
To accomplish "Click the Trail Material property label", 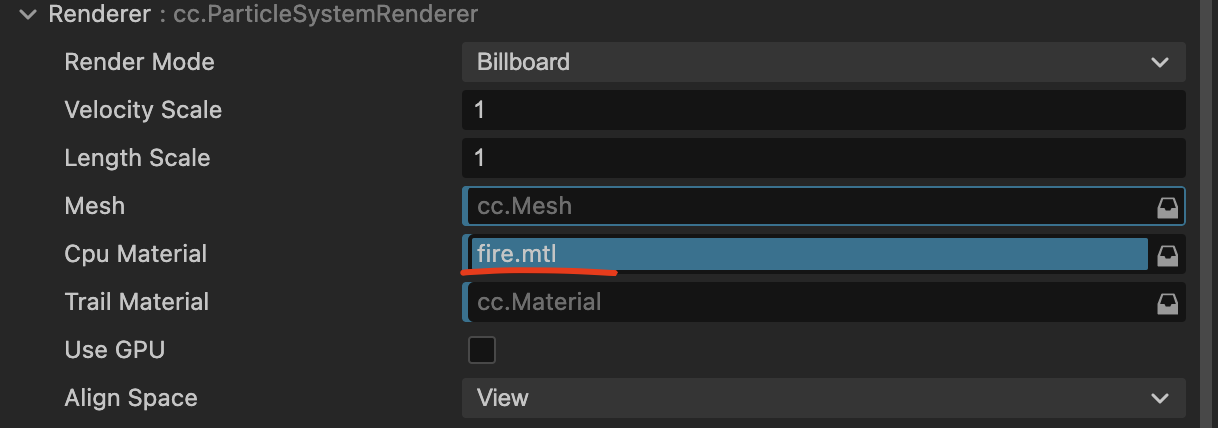I will 136,302.
